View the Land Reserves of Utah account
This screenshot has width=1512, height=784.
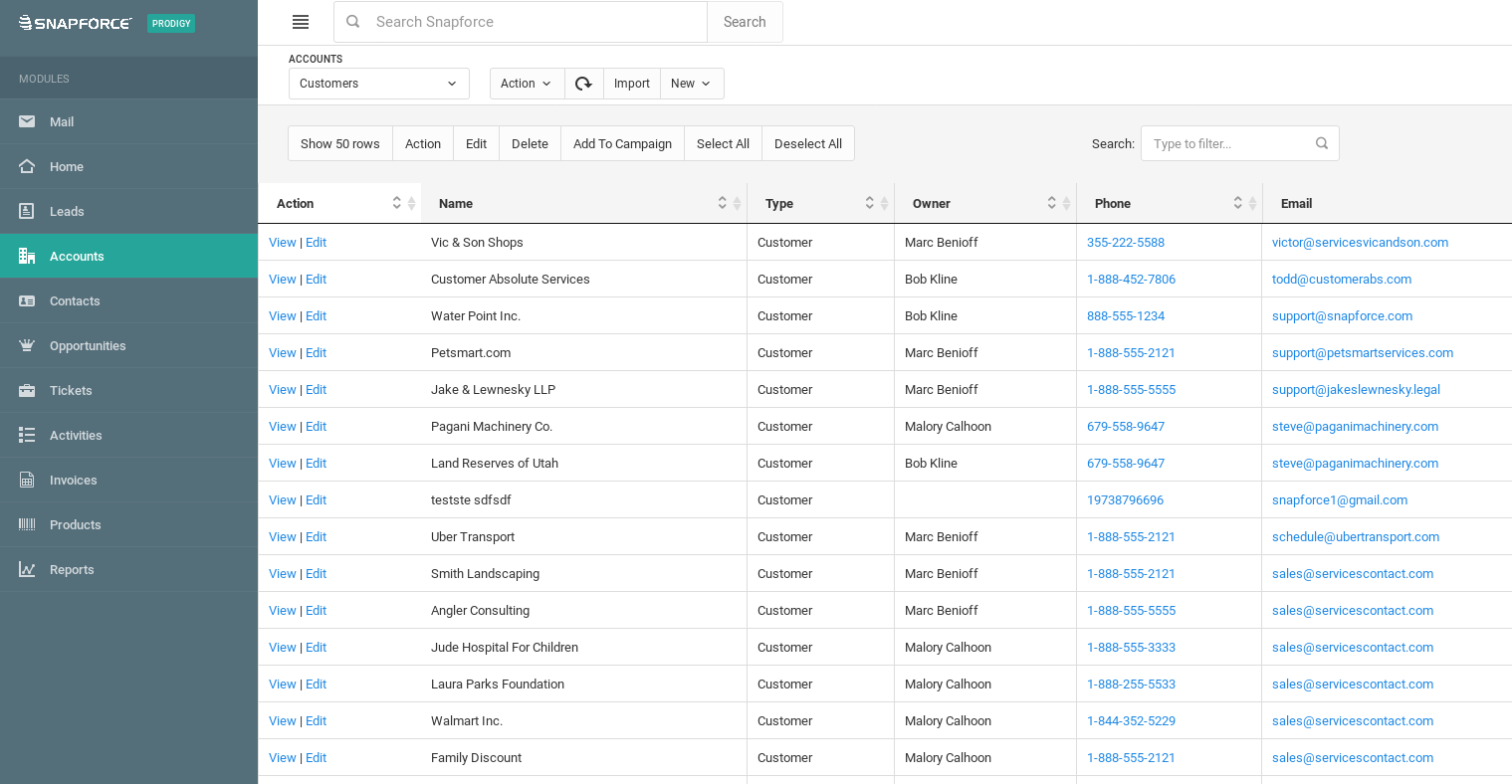coord(283,463)
